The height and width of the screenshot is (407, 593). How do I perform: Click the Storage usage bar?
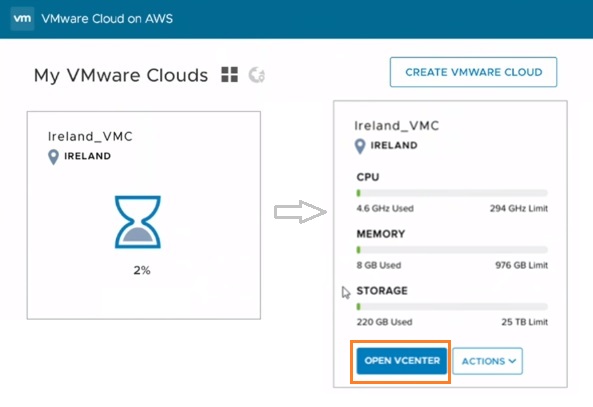point(452,307)
